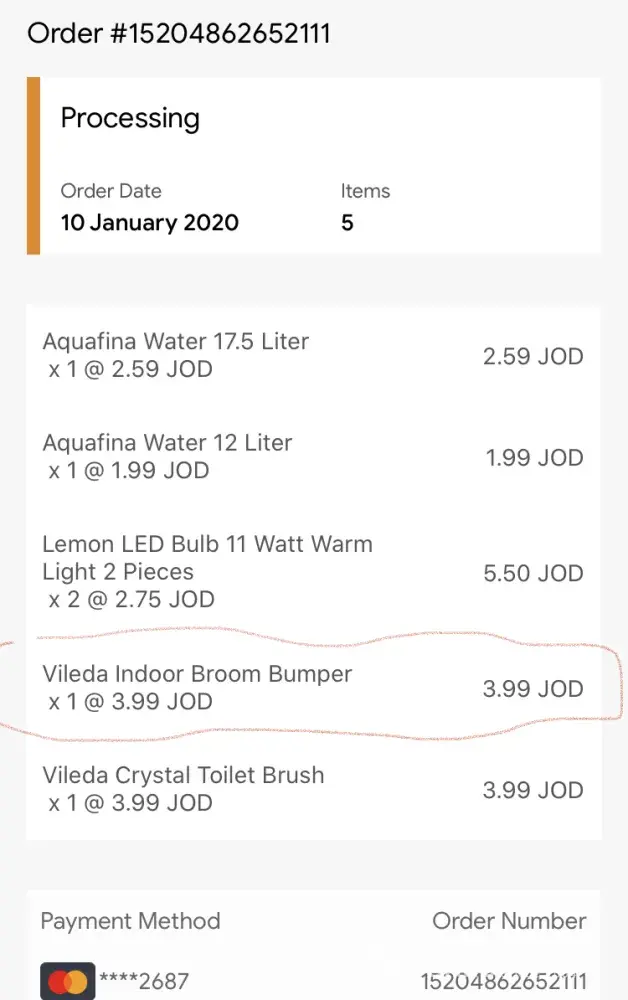Image resolution: width=628 pixels, height=1000 pixels.
Task: Tap the order number under Order Number
Action: point(503,982)
